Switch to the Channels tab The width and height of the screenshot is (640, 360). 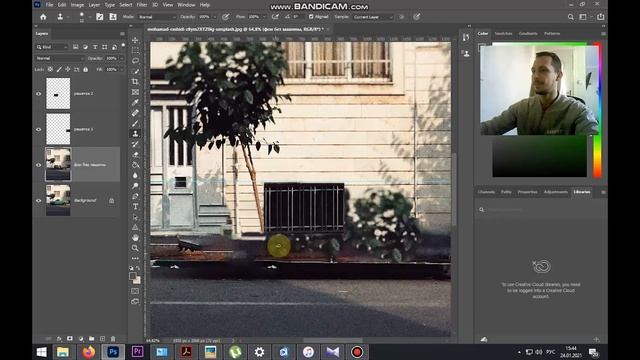coord(486,192)
